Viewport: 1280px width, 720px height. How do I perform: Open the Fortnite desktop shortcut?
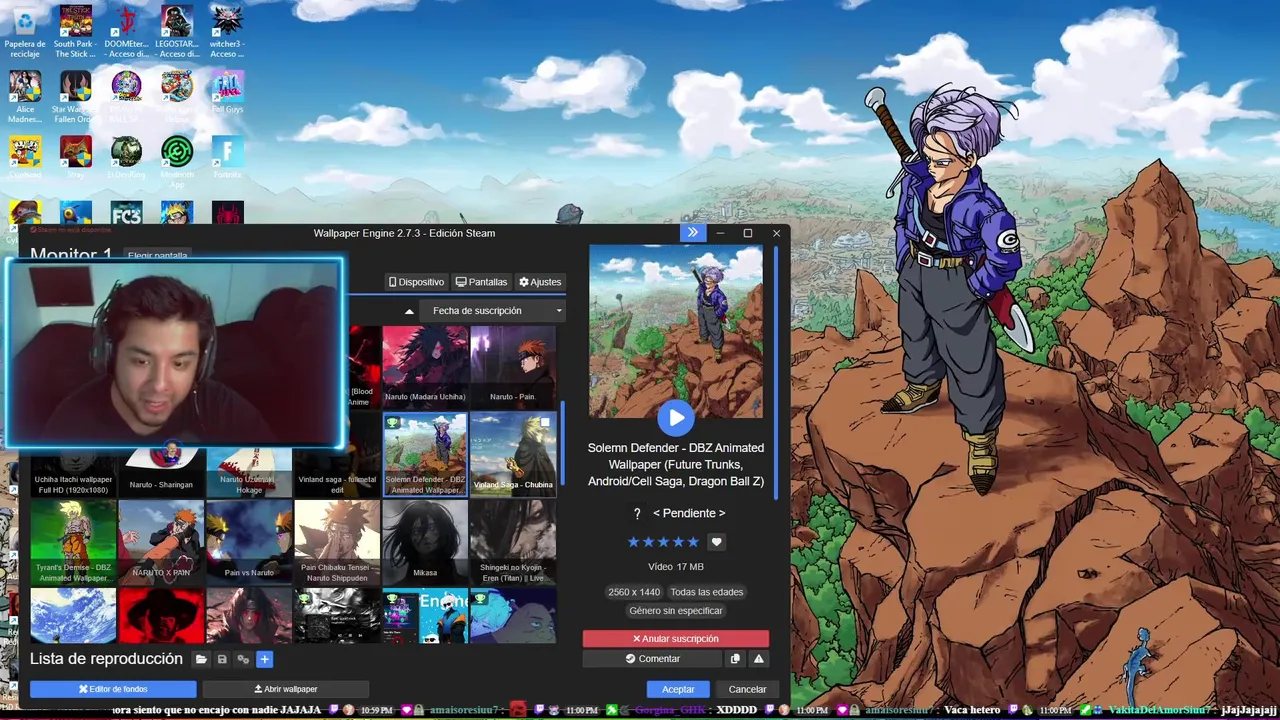pos(228,157)
